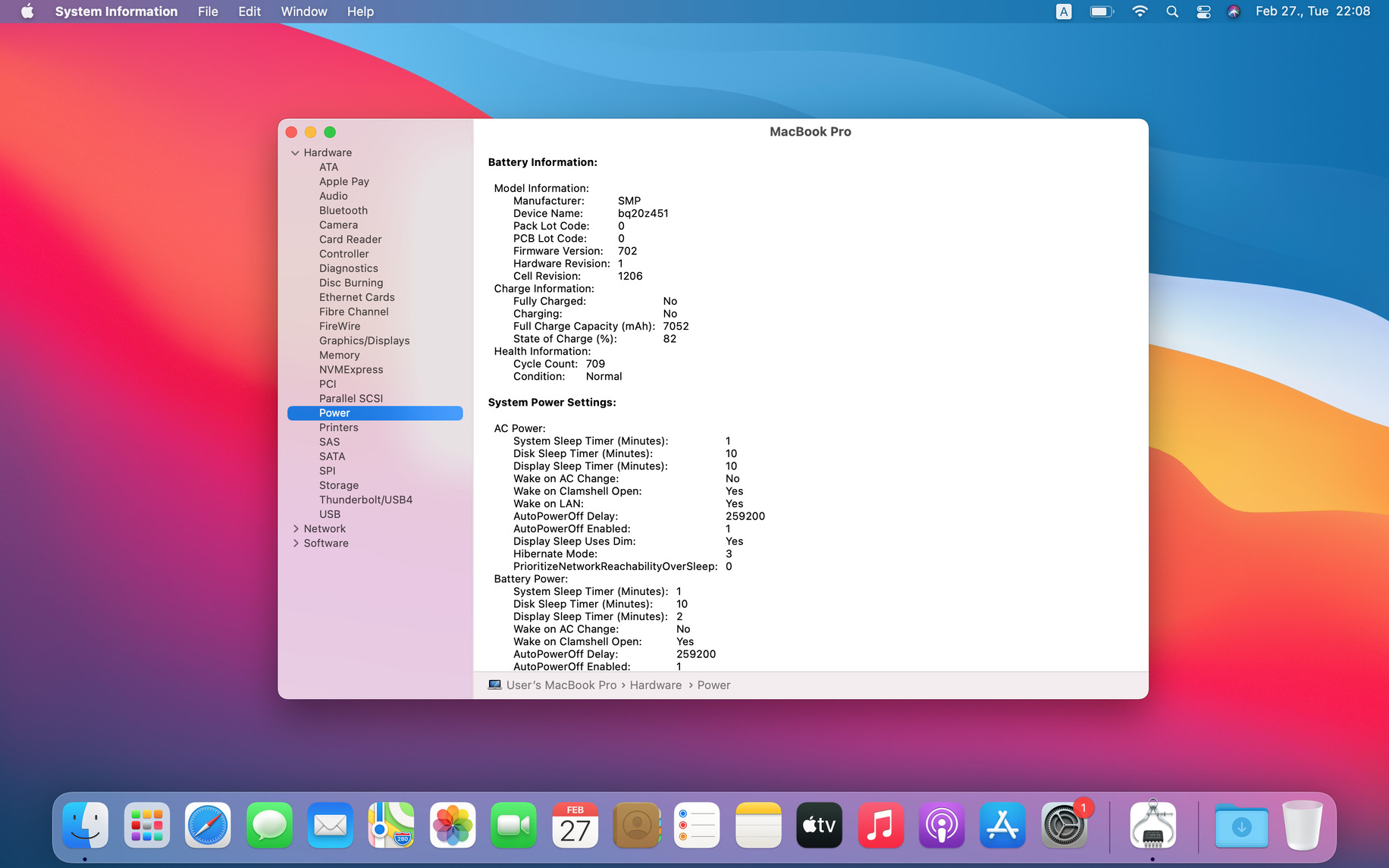Screen dimensions: 1389x868
Task: Open the Podcasts app in the Dock
Action: [942, 825]
